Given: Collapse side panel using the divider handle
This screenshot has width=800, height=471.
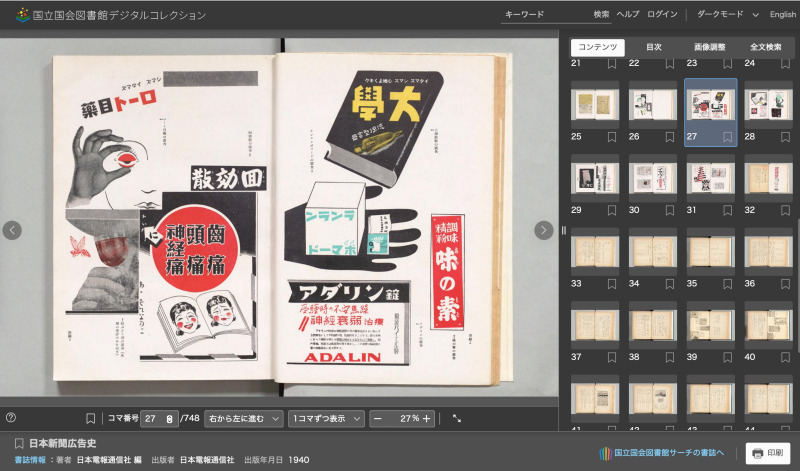Looking at the screenshot, I should [x=564, y=230].
